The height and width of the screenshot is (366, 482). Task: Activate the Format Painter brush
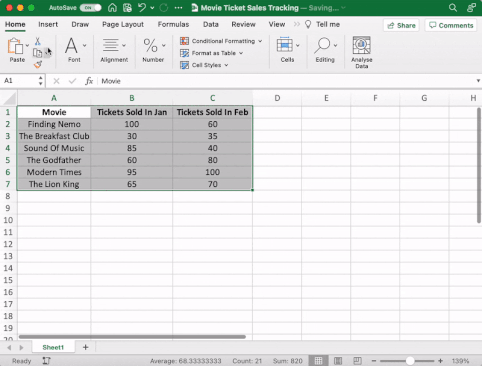click(38, 64)
